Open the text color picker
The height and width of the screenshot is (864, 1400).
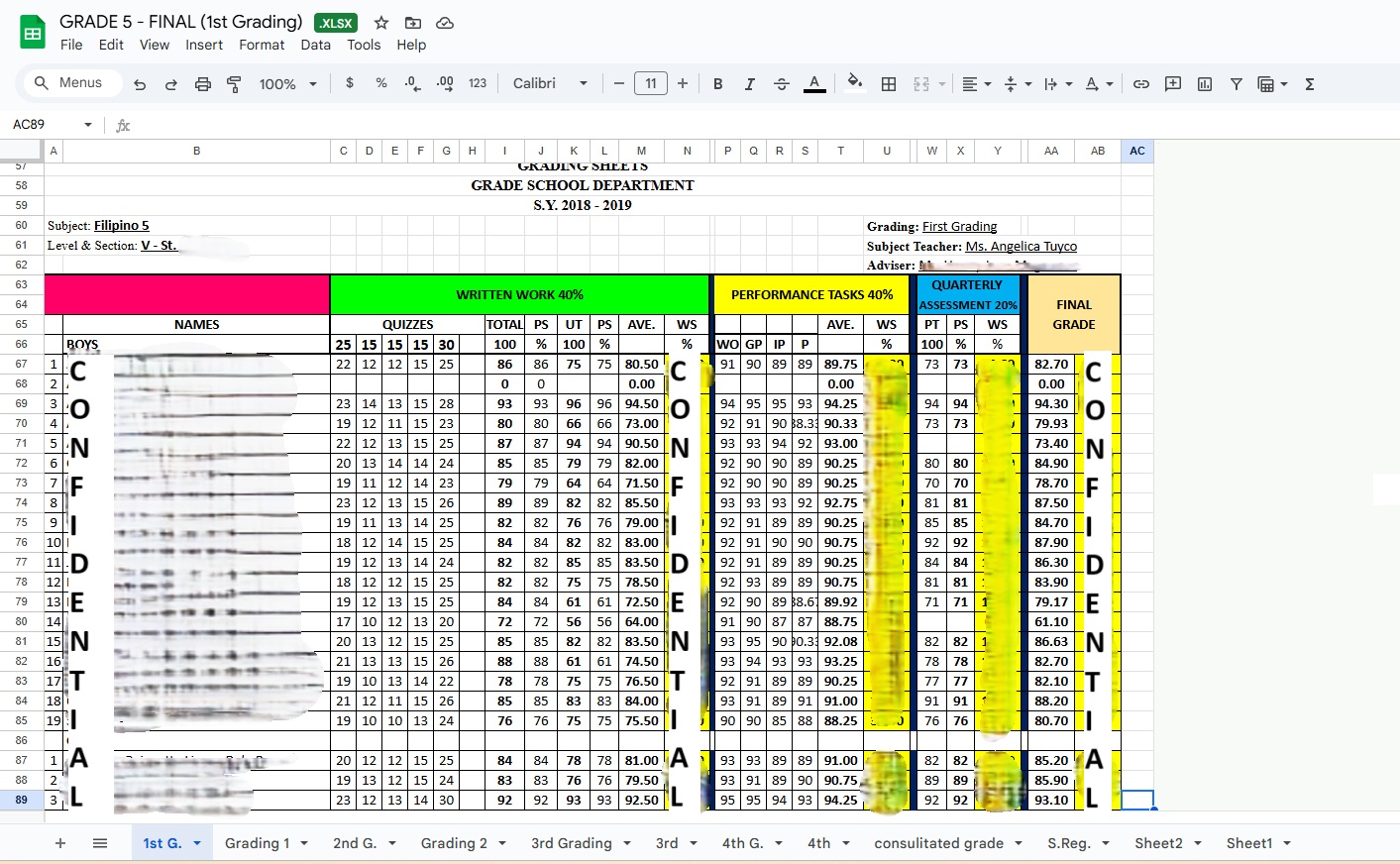814,84
